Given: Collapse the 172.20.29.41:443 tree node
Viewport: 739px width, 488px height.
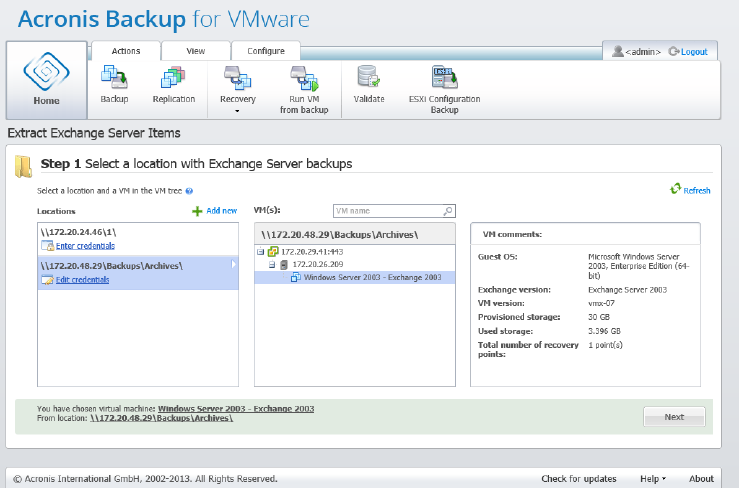Looking at the screenshot, I should click(260, 252).
